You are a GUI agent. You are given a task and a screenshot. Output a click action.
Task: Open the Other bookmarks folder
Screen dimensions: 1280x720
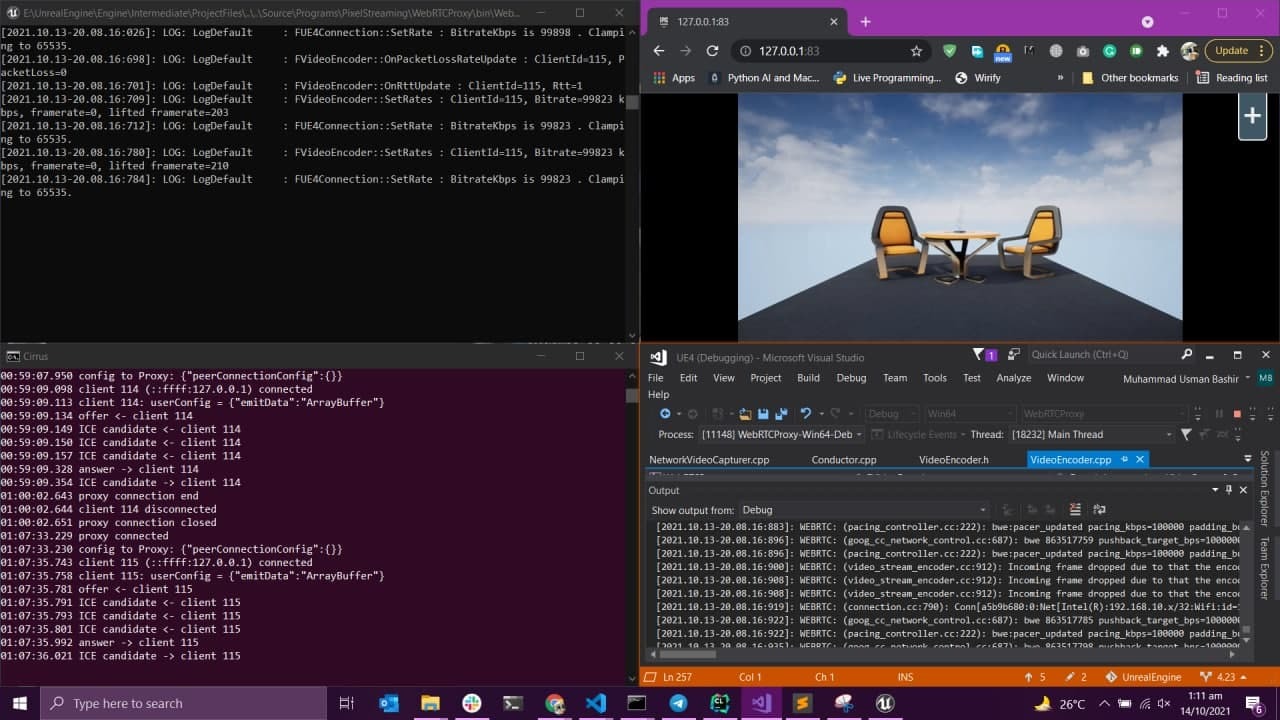coord(1130,78)
